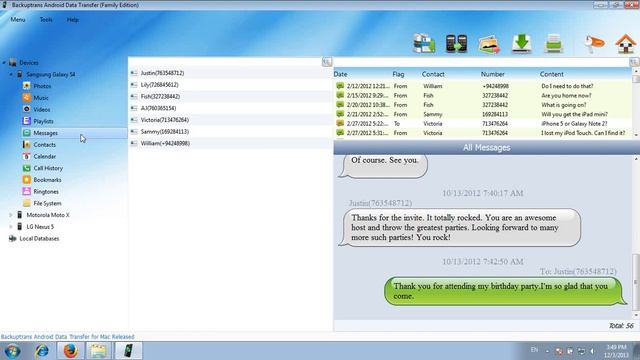Screen dimensions: 640x360
Task: Open the Help menu
Action: [x=73, y=20]
